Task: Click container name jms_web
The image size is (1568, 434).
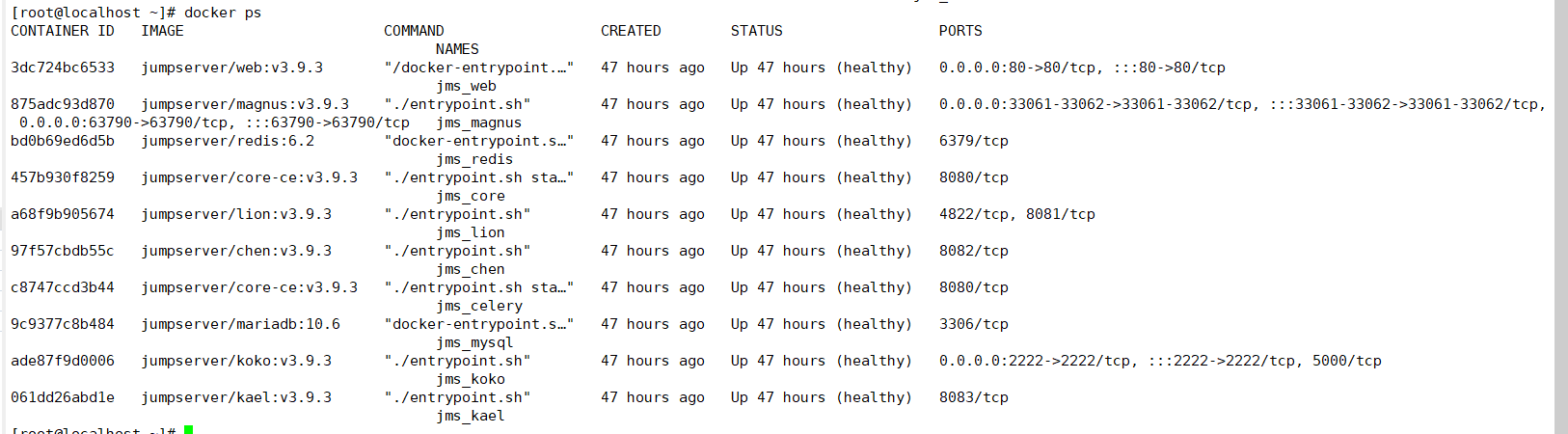Action: tap(466, 86)
